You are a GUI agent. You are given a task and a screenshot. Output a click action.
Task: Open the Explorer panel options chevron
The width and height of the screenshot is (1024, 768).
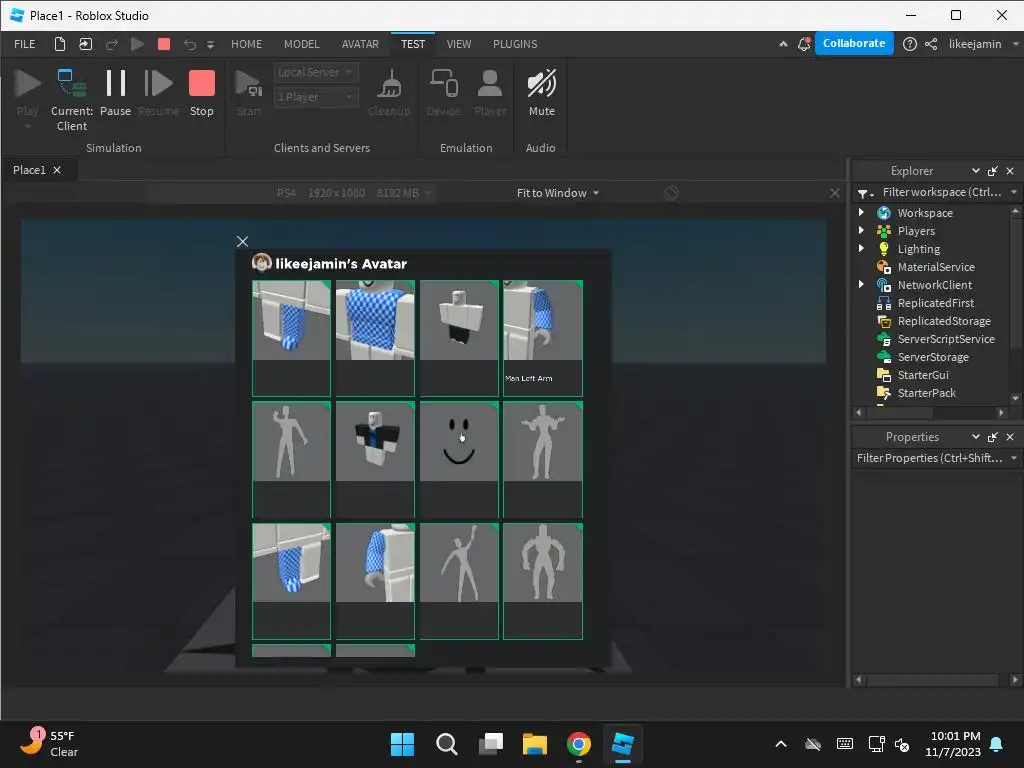tap(975, 170)
